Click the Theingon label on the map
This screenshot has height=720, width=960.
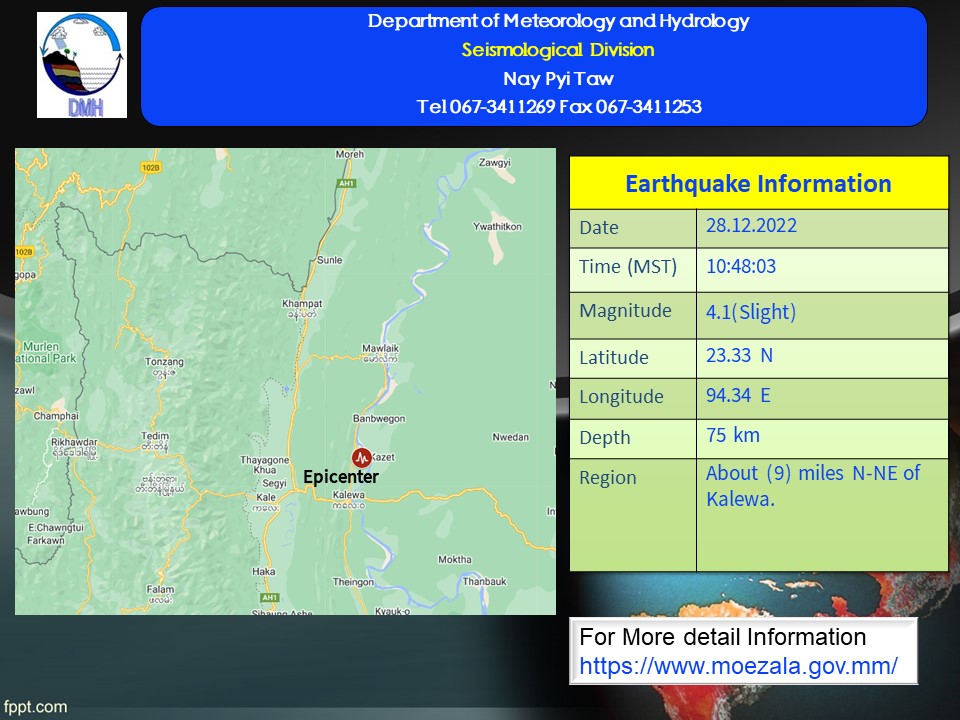tap(353, 582)
